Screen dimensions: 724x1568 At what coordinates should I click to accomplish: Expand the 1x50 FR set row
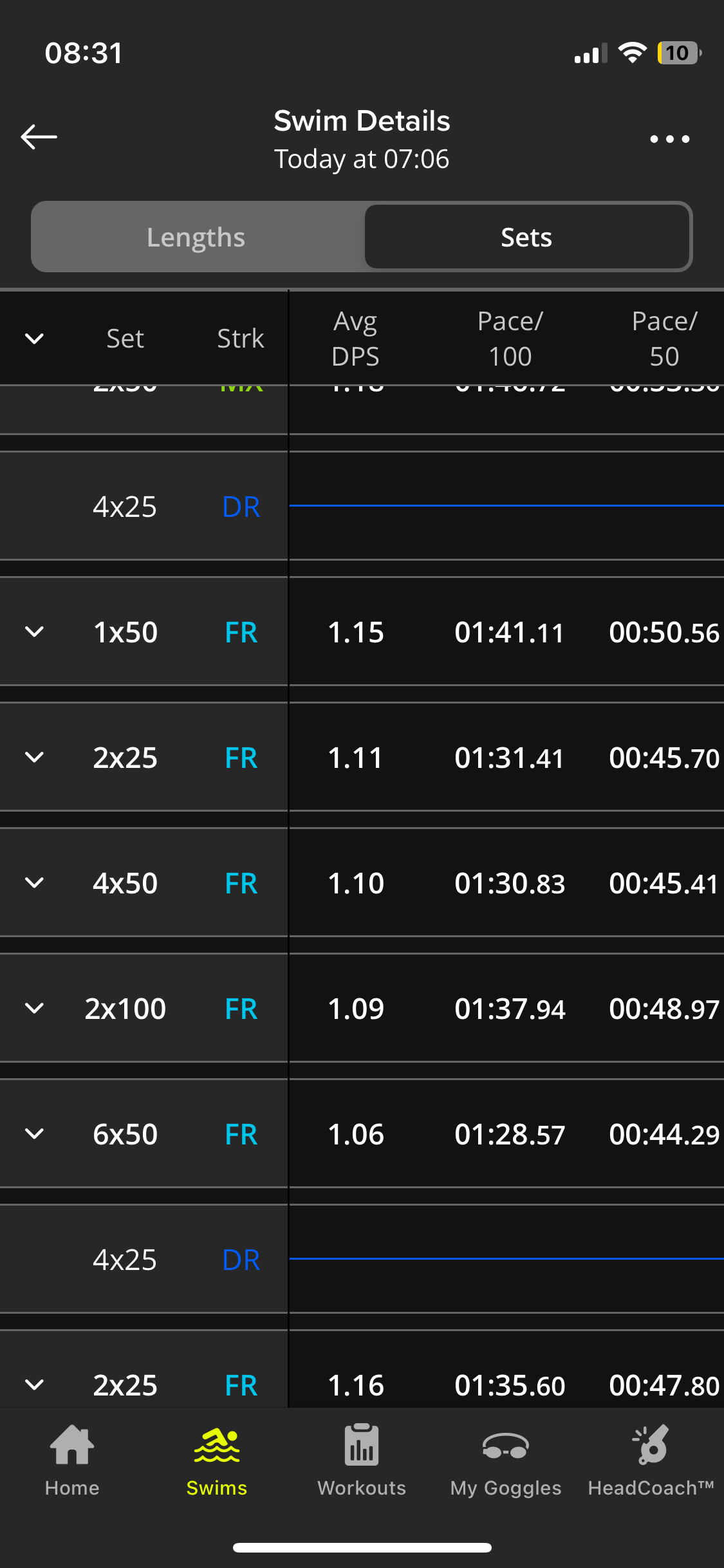(x=35, y=632)
